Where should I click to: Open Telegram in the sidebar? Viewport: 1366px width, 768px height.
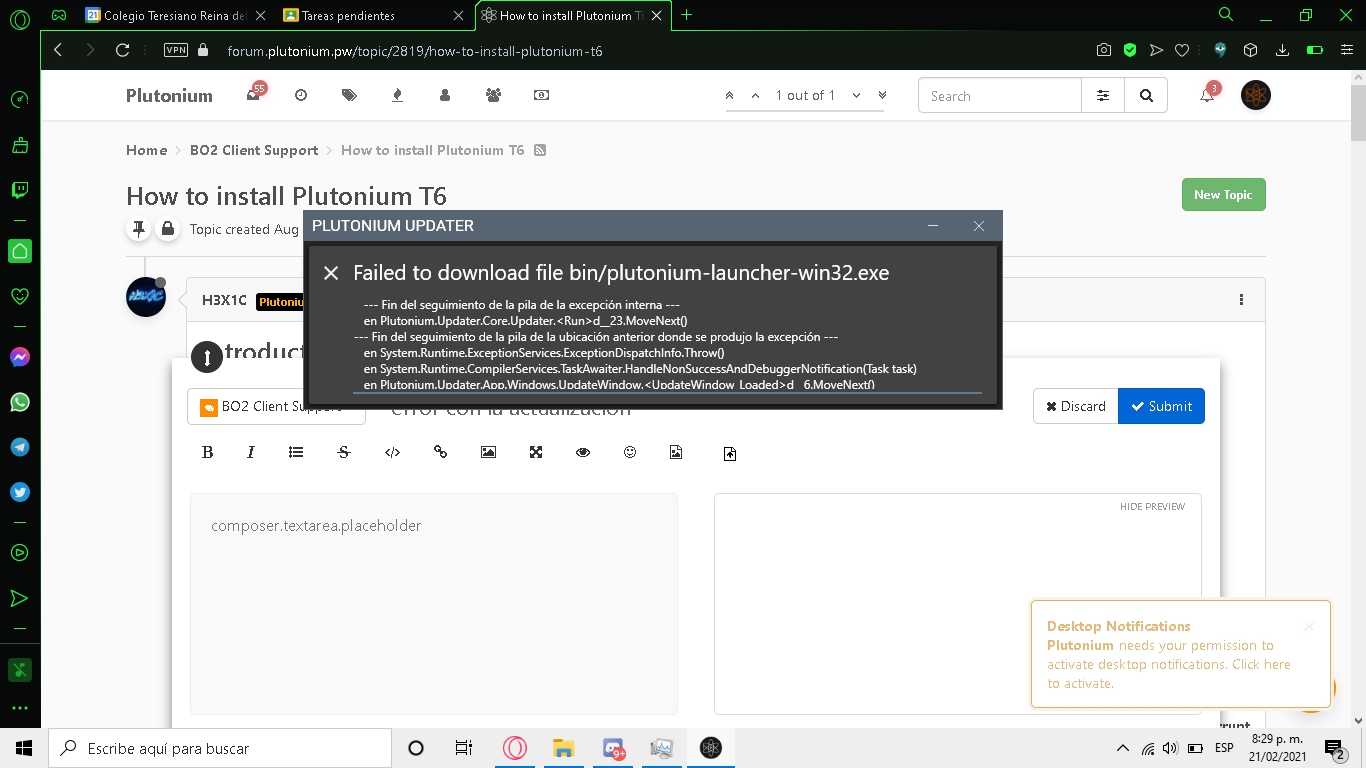tap(19, 447)
